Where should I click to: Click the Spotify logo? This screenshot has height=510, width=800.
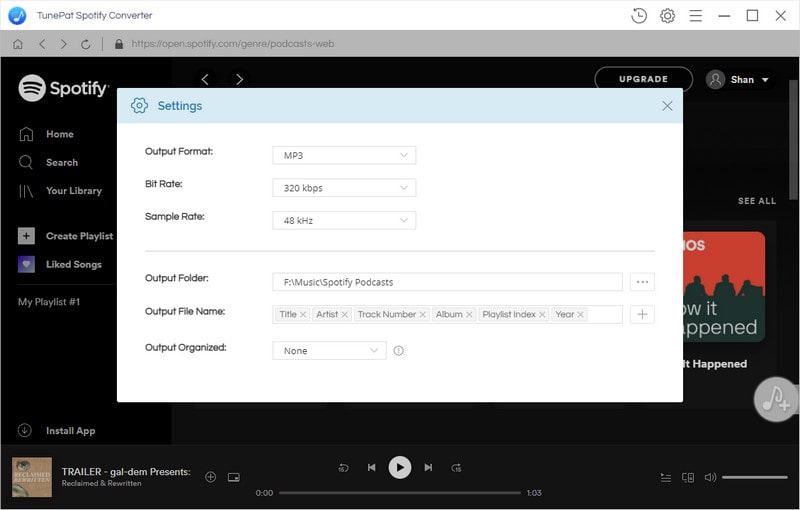click(x=63, y=88)
